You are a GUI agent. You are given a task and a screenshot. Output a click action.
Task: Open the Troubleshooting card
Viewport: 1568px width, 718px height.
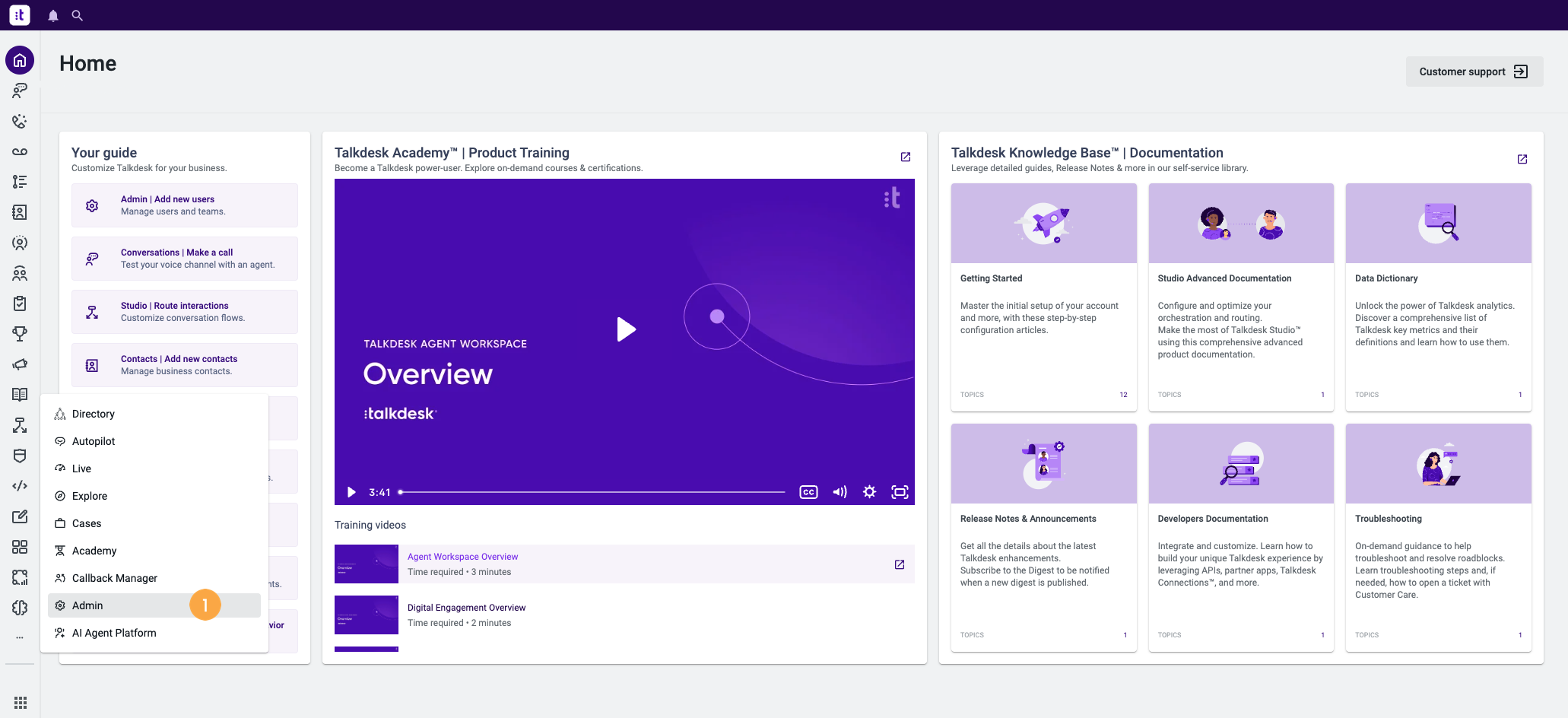coord(1439,538)
